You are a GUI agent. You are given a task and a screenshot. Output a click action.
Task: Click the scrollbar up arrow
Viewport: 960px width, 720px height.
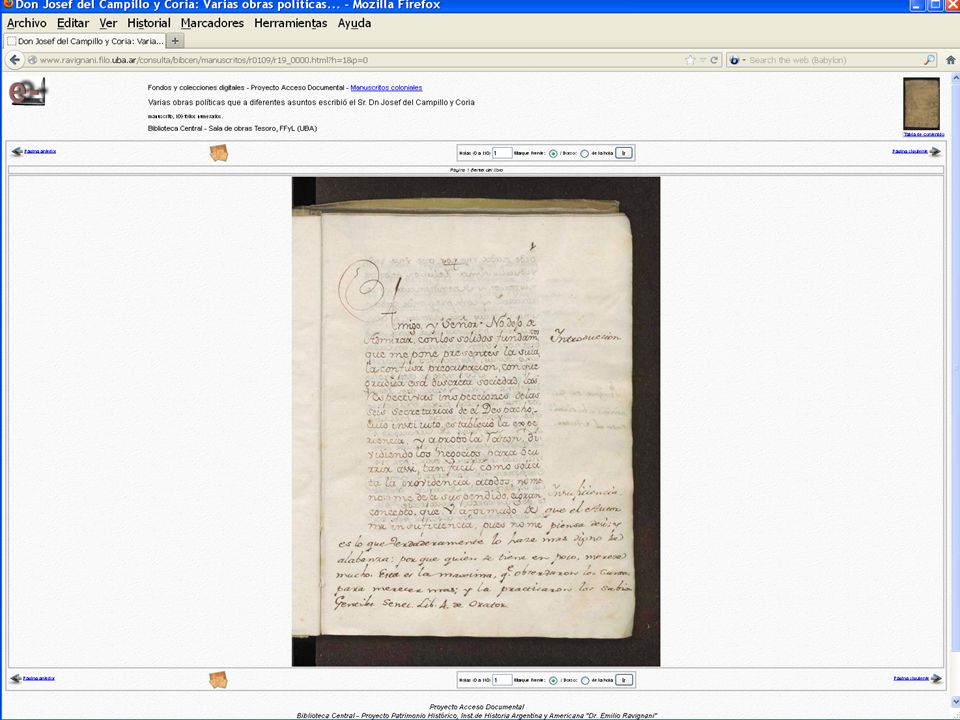click(x=955, y=78)
